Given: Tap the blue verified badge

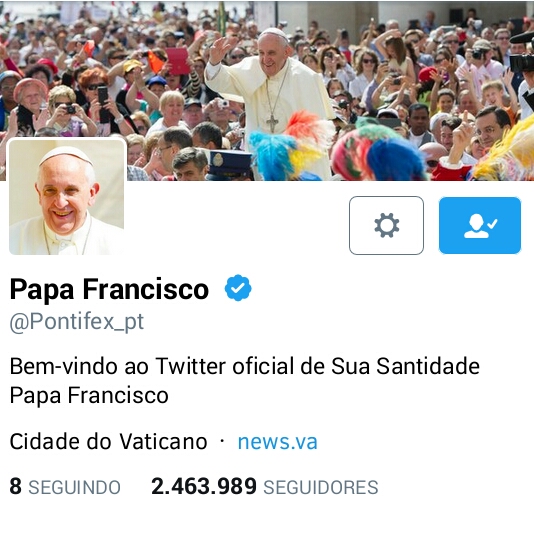Looking at the screenshot, I should [238, 288].
